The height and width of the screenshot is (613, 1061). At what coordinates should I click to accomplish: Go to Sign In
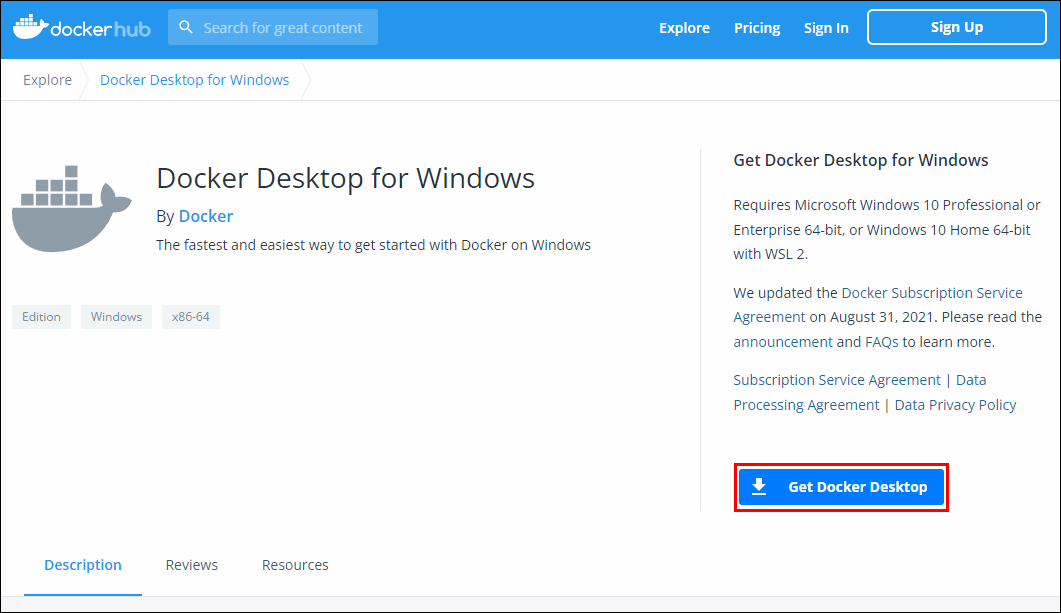(x=826, y=28)
